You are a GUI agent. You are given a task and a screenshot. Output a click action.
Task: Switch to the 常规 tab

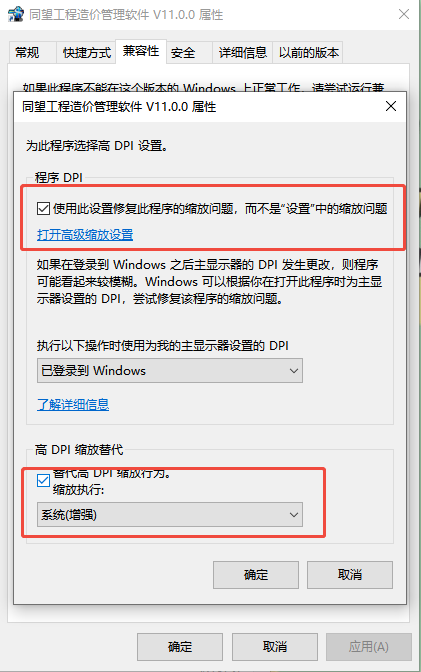27,53
